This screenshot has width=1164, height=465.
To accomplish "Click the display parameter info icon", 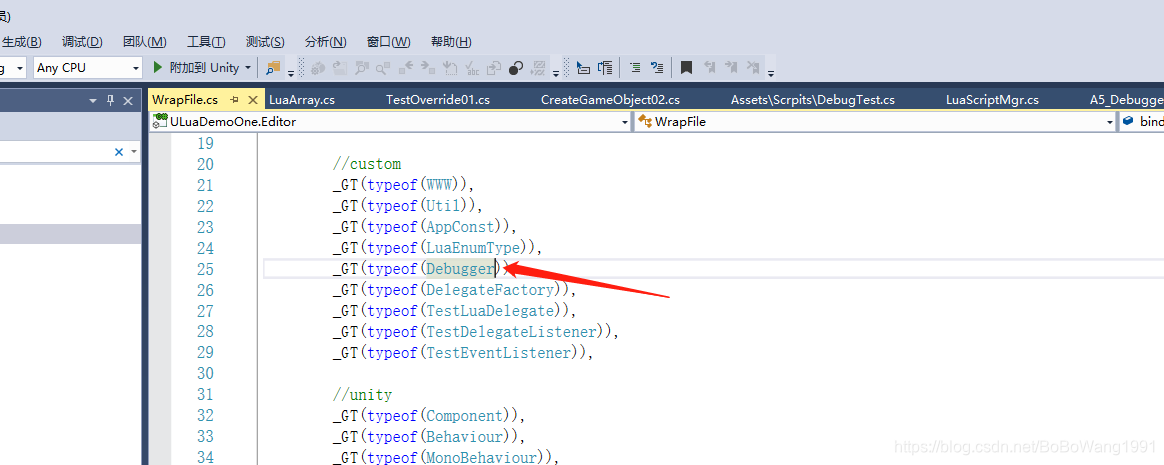I will (605, 68).
